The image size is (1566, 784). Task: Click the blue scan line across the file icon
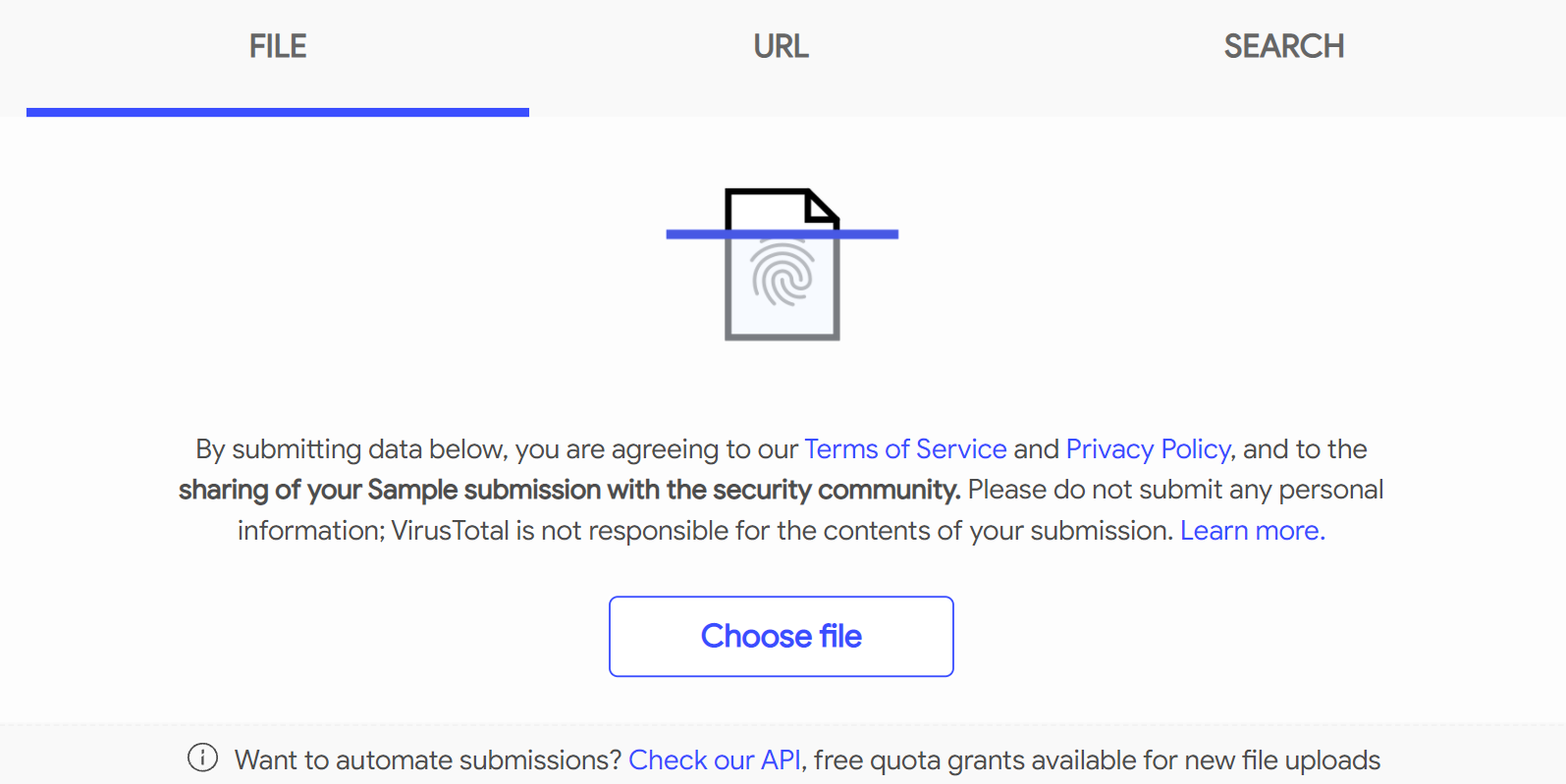coord(687,235)
